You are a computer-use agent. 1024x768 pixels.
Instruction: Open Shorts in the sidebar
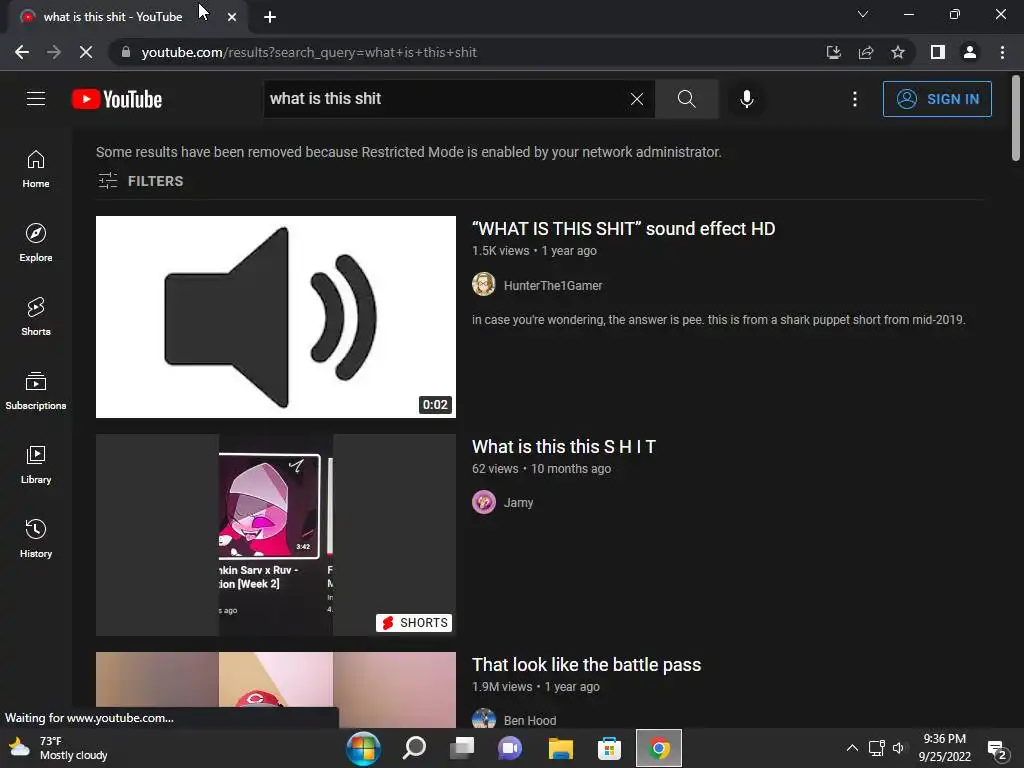point(36,316)
